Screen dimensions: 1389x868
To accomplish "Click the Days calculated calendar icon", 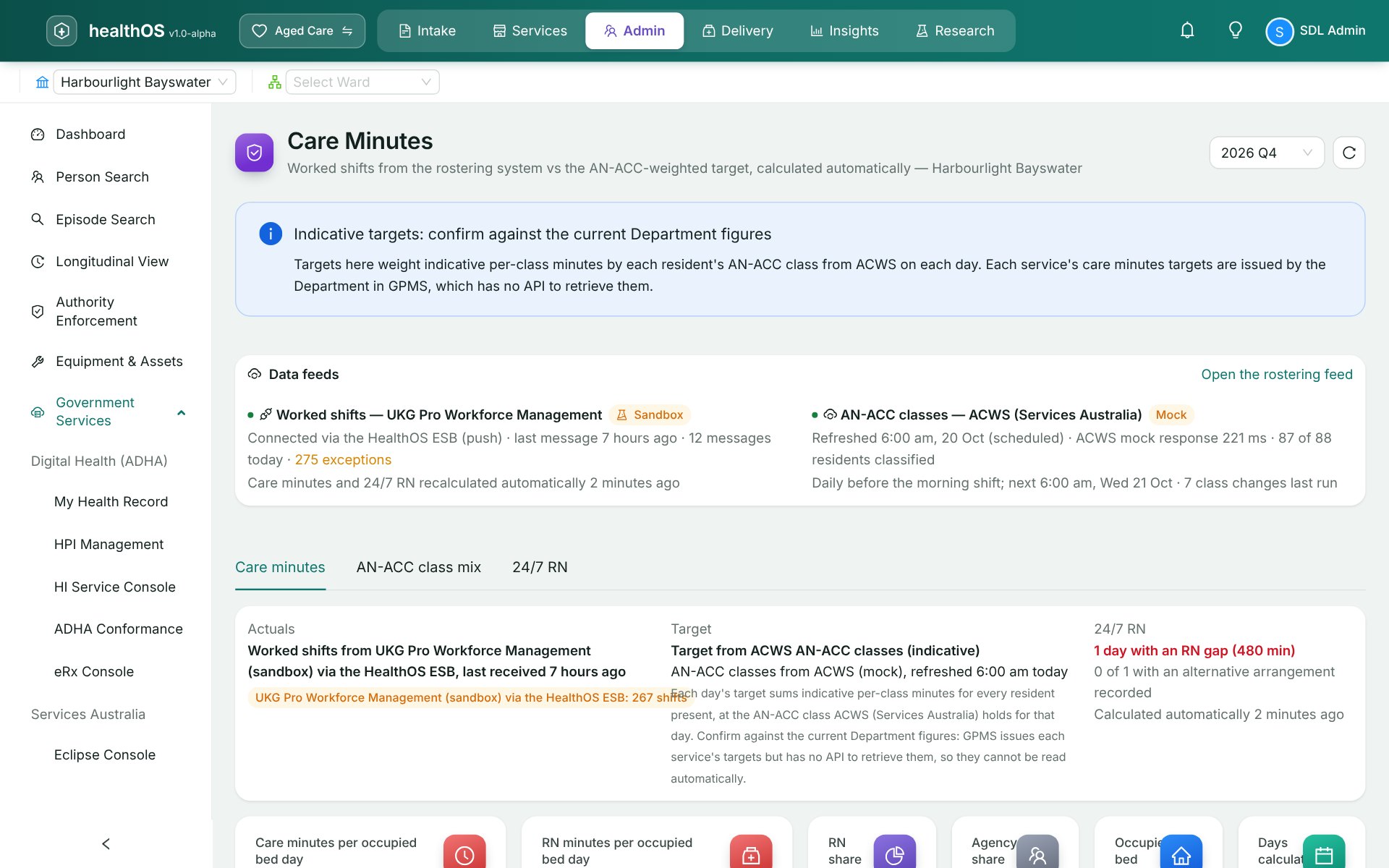I will click(1324, 852).
